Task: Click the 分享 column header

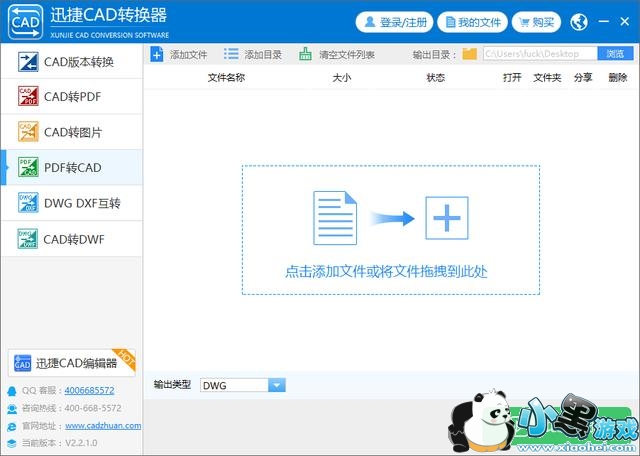Action: tap(583, 78)
